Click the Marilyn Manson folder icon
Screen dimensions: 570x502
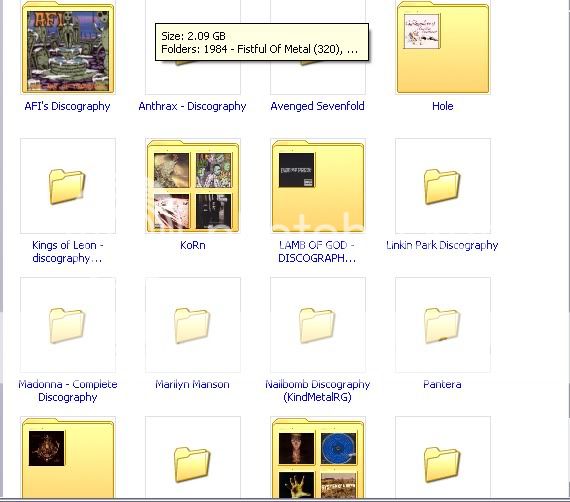click(193, 325)
